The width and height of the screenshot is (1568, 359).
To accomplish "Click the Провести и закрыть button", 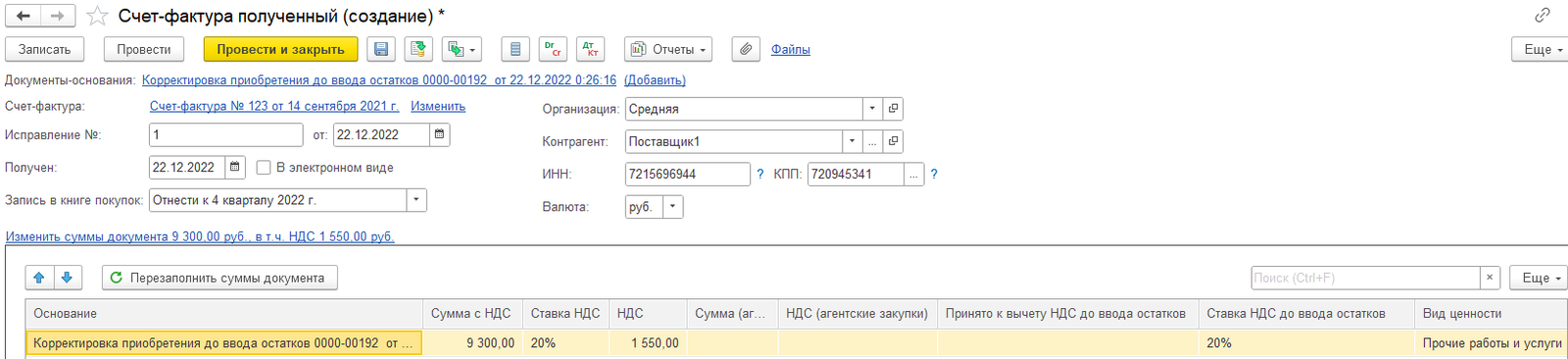I will tap(280, 49).
